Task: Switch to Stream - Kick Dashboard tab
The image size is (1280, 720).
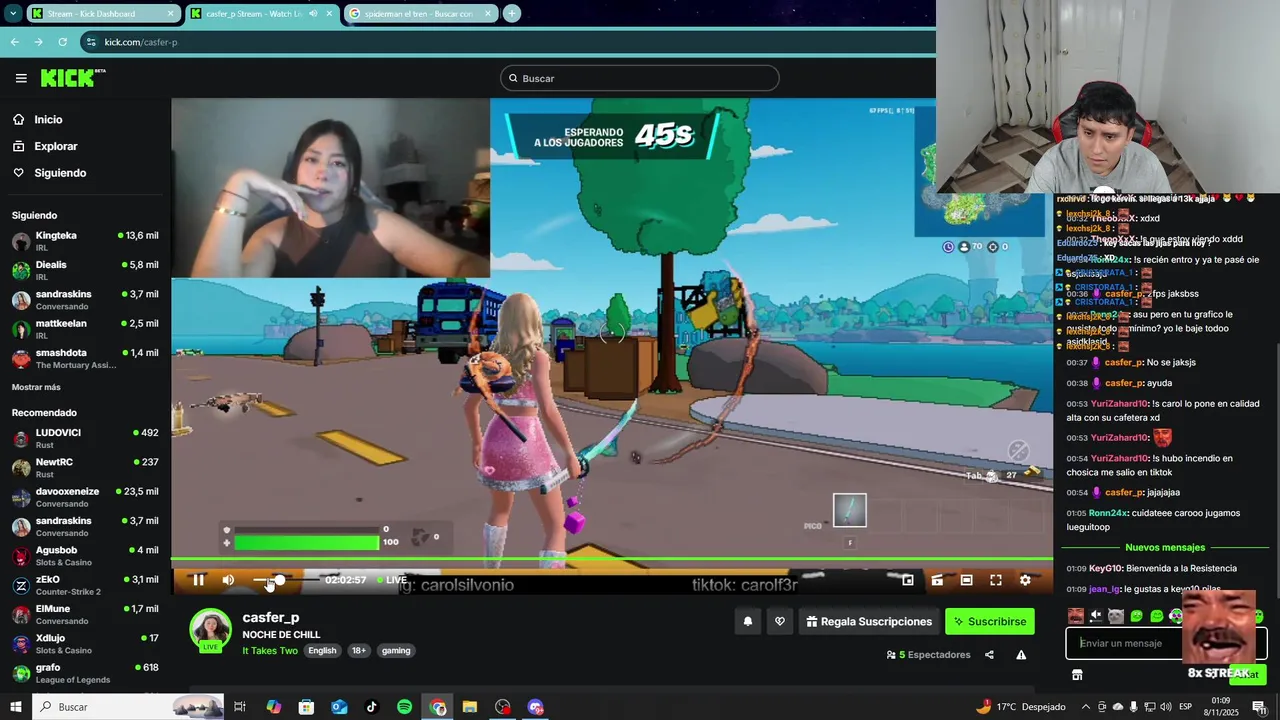Action: [x=103, y=14]
